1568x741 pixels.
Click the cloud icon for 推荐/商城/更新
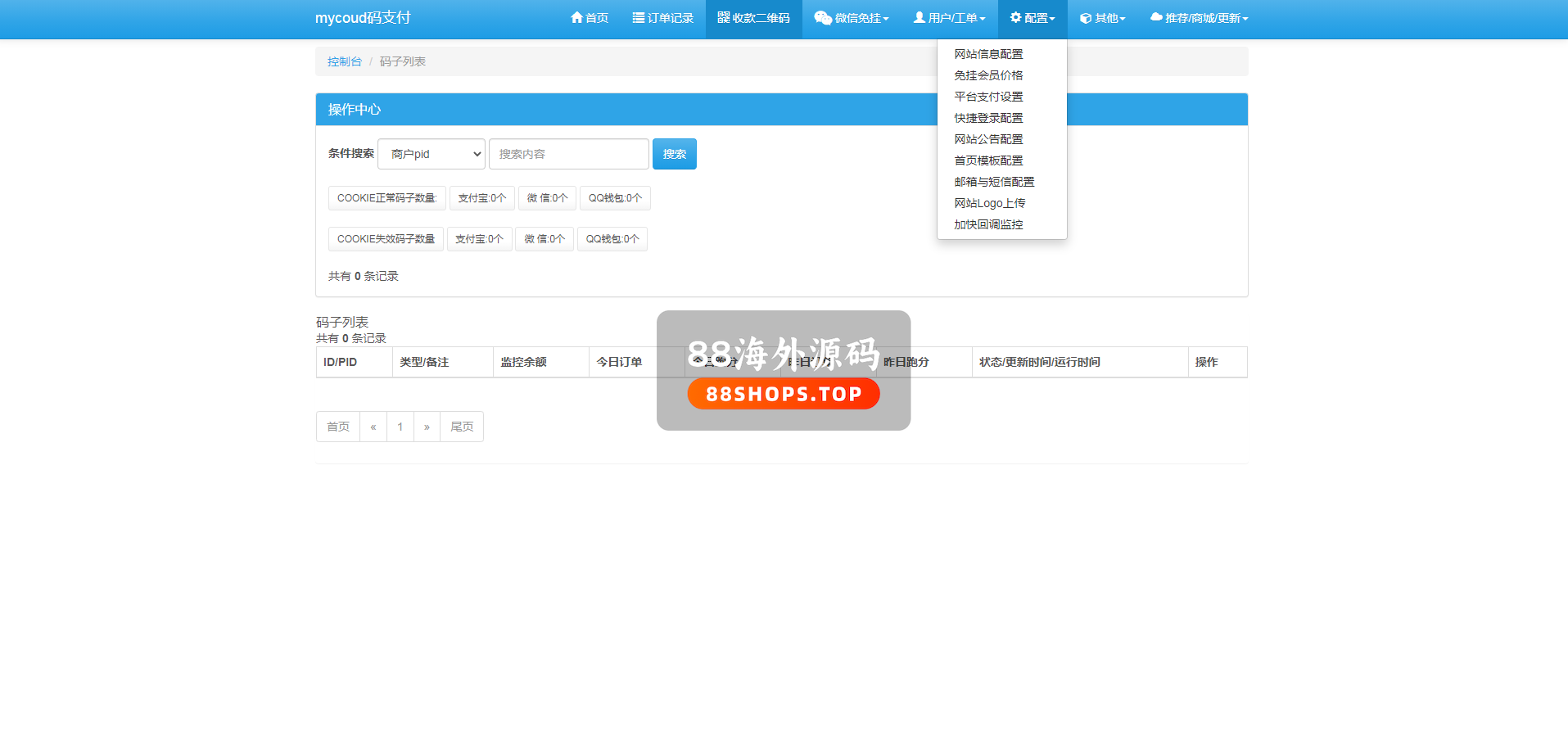(x=1156, y=18)
